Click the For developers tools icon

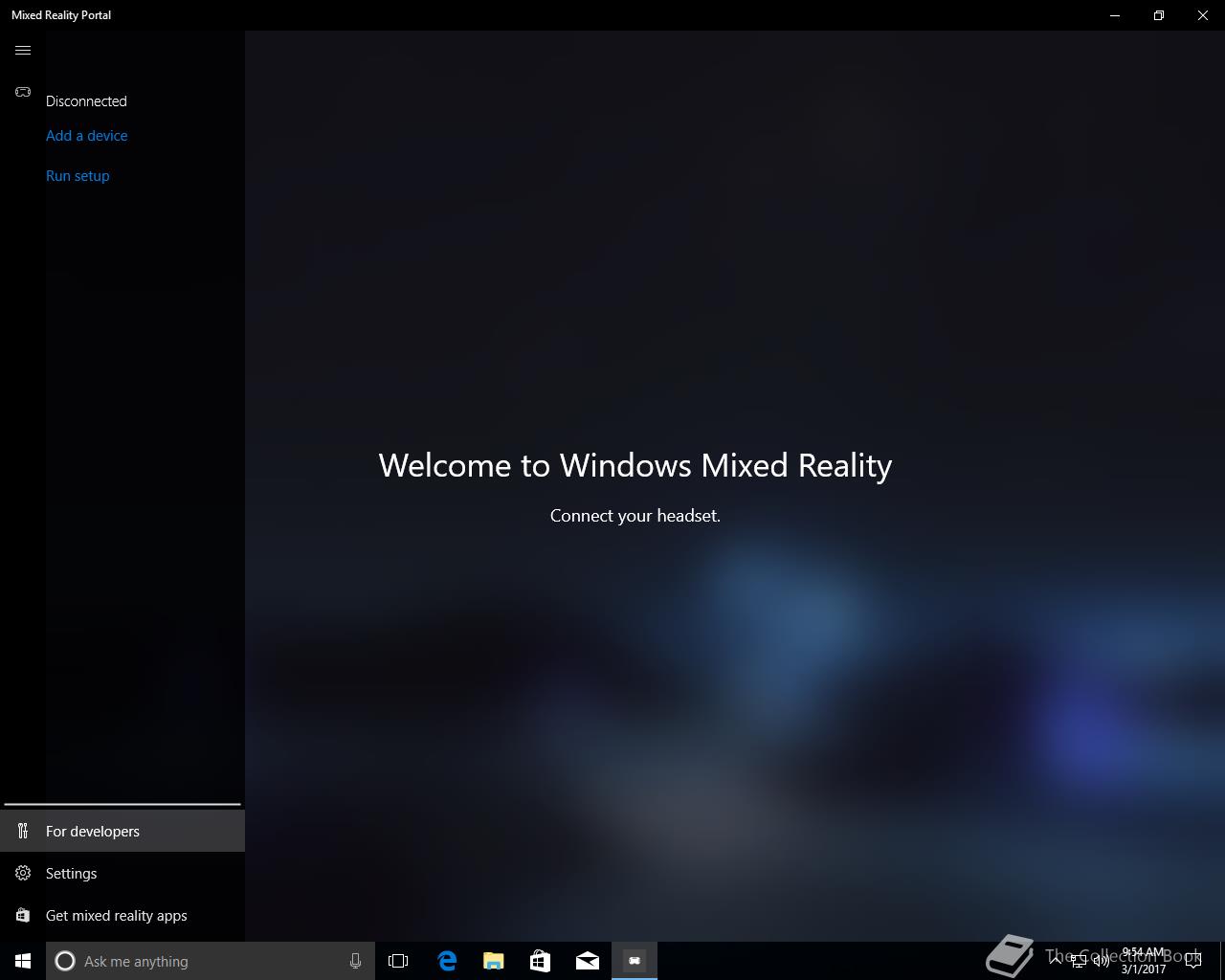click(x=23, y=831)
